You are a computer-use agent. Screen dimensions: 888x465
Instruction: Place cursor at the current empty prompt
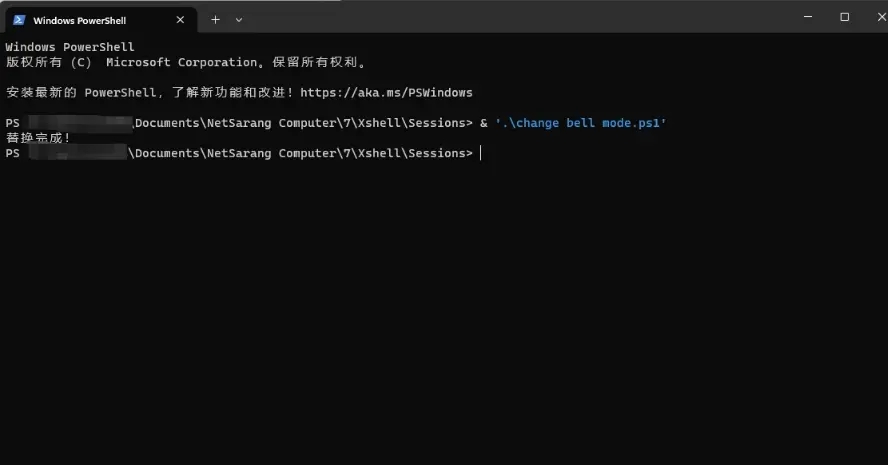[481, 153]
